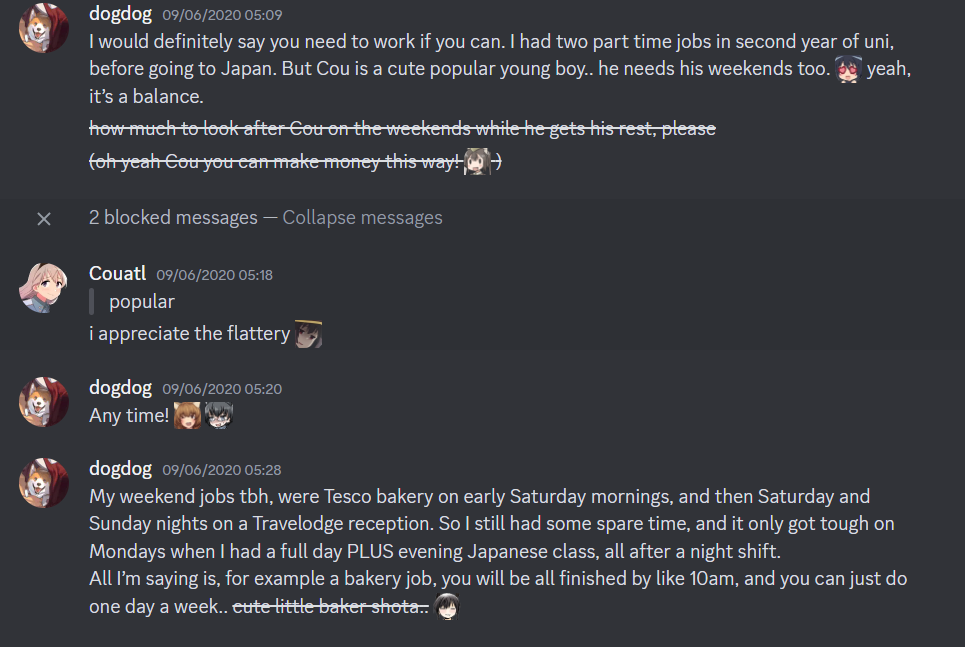Click the X icon beside blocked messages
Image resolution: width=965 pixels, height=647 pixels.
coord(44,218)
